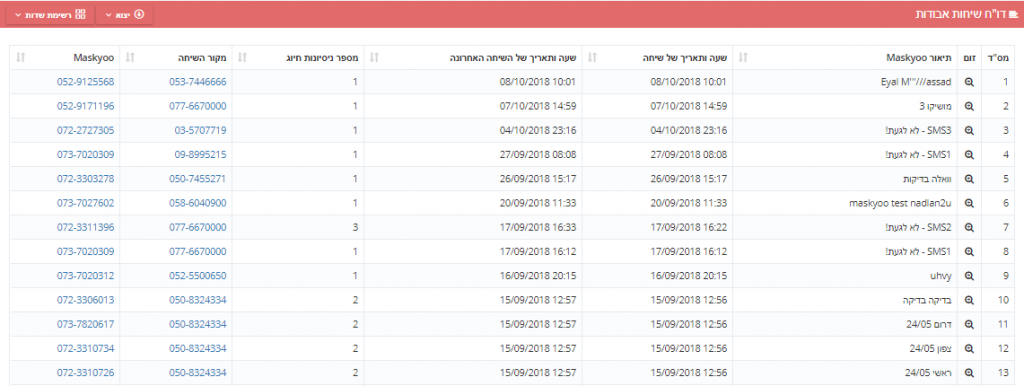Open zoom magnifier for row 6 nadlan2u
Screen dimensions: 1024x386
[x=969, y=203]
